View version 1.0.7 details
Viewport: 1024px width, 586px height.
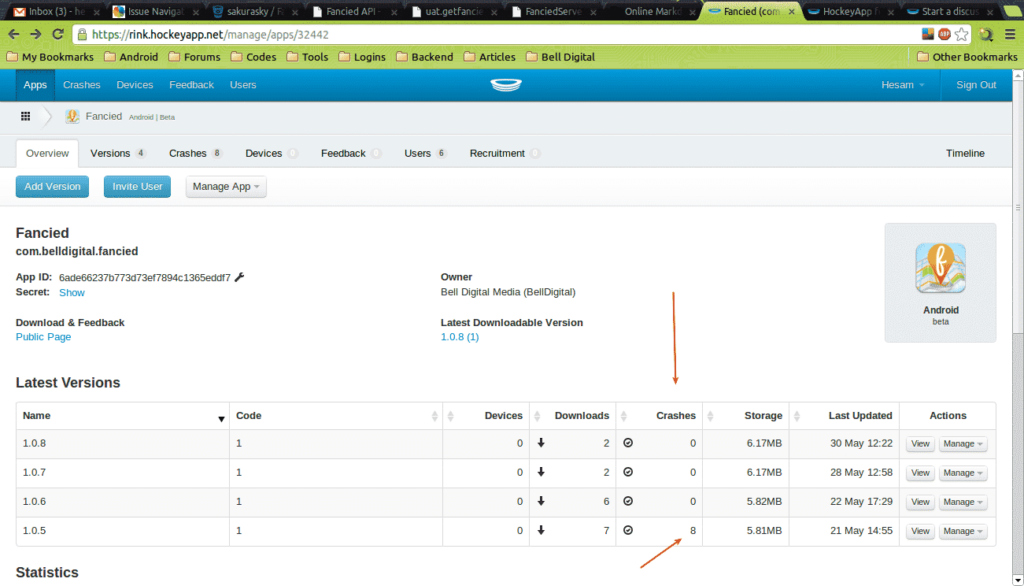pyautogui.click(x=920, y=473)
